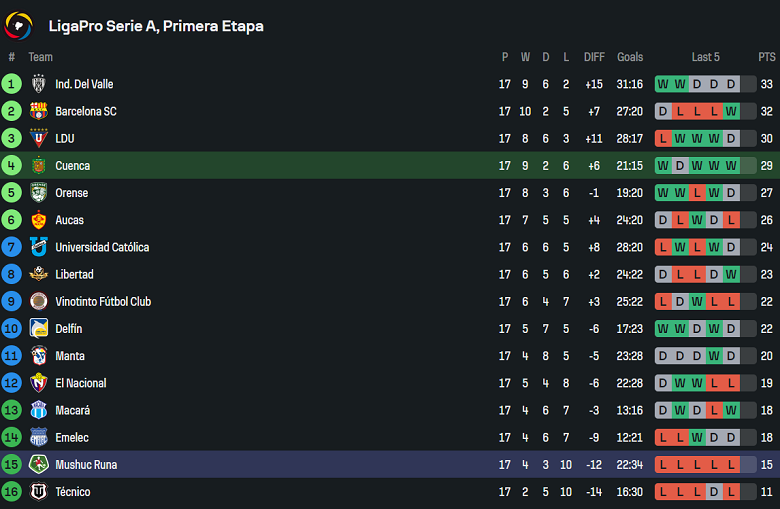The image size is (780, 509).
Task: Click the Cuenca team crest icon
Action: pos(39,166)
